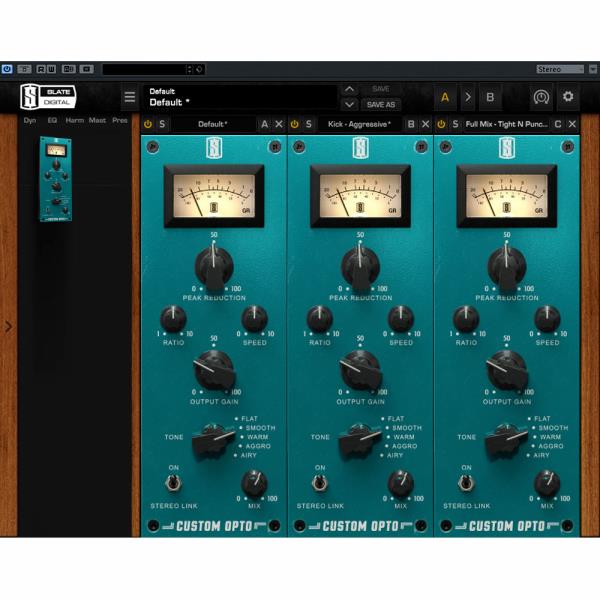
Task: Click the C slot letter on Full Mix module
Action: click(558, 124)
